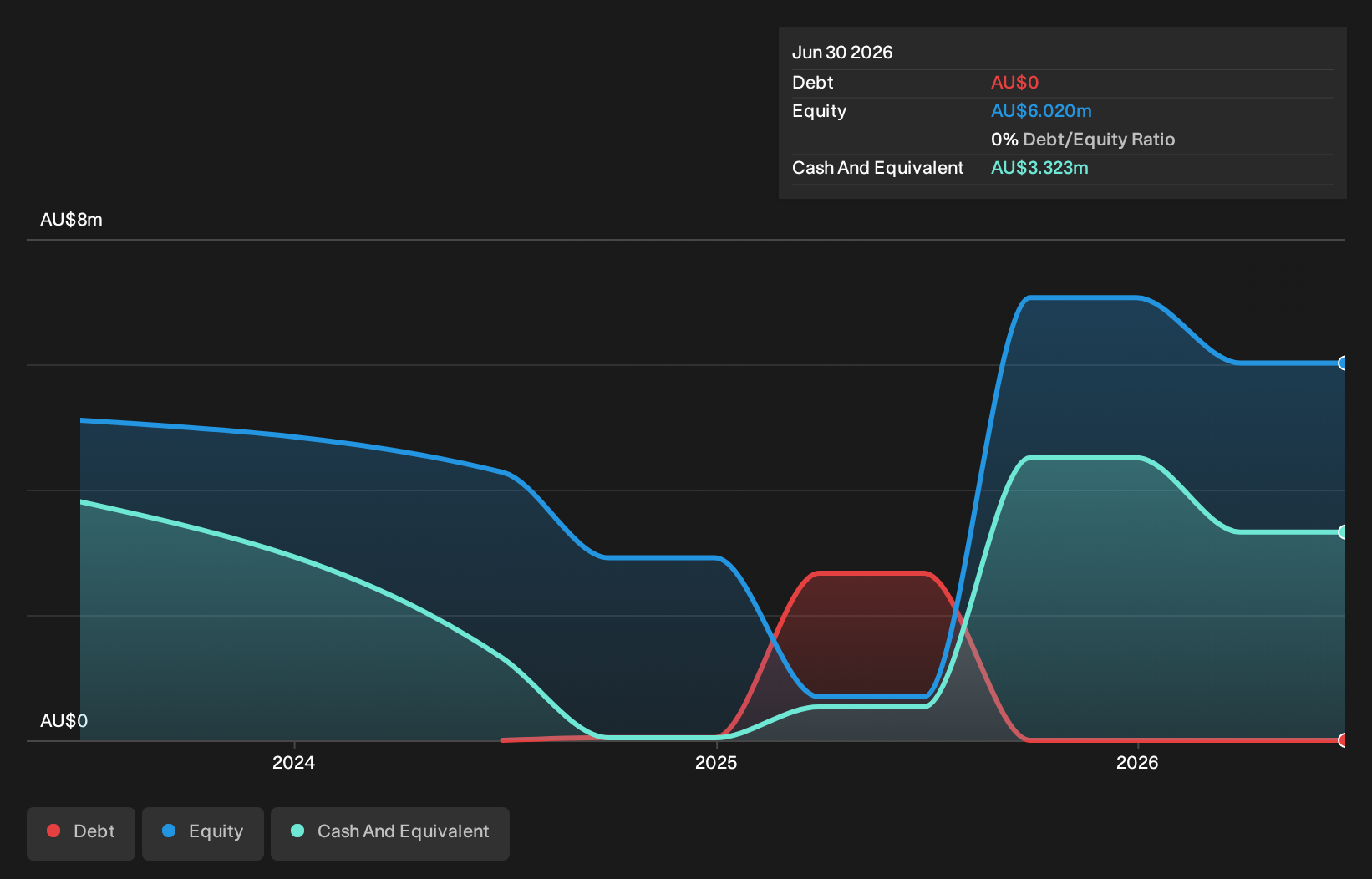Screen dimensions: 1372x879
Task: Click the red AU$0 debt value
Action: 1014,83
